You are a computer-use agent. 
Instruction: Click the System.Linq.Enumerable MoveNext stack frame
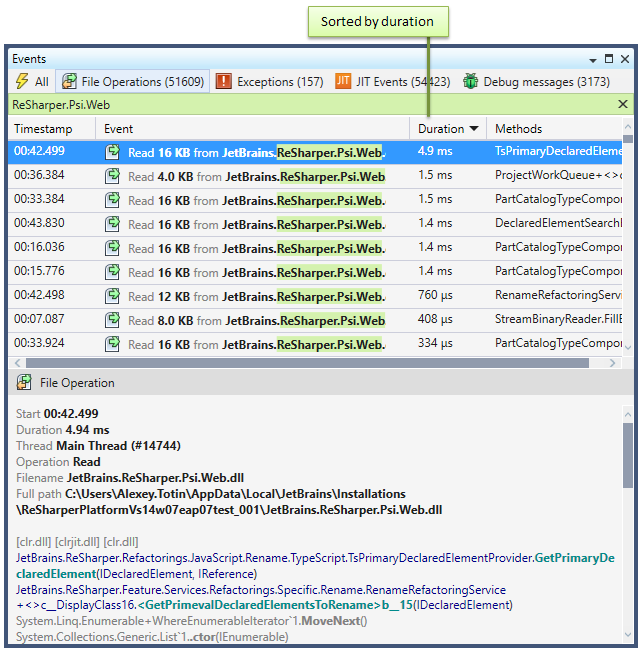tap(192, 621)
